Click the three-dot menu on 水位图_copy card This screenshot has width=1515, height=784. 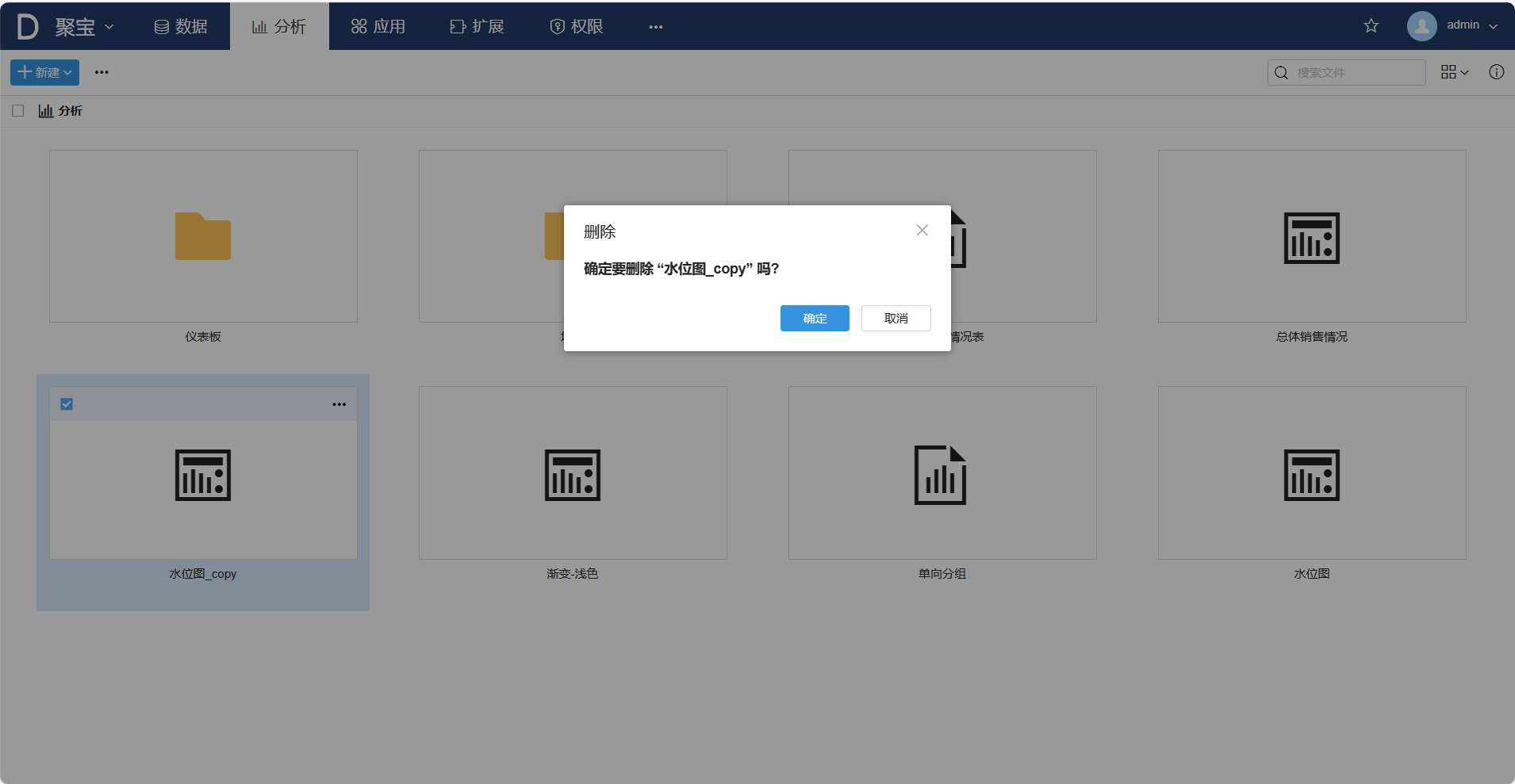(339, 404)
